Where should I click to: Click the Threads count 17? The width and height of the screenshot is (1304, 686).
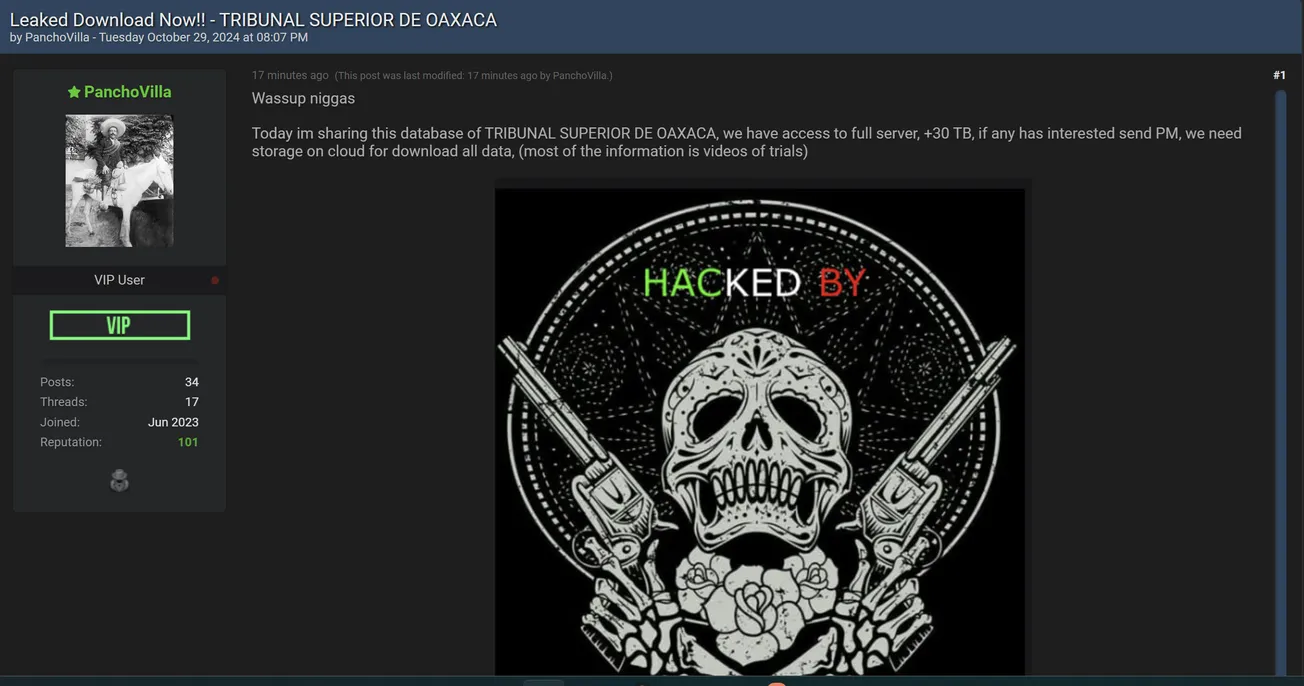192,402
